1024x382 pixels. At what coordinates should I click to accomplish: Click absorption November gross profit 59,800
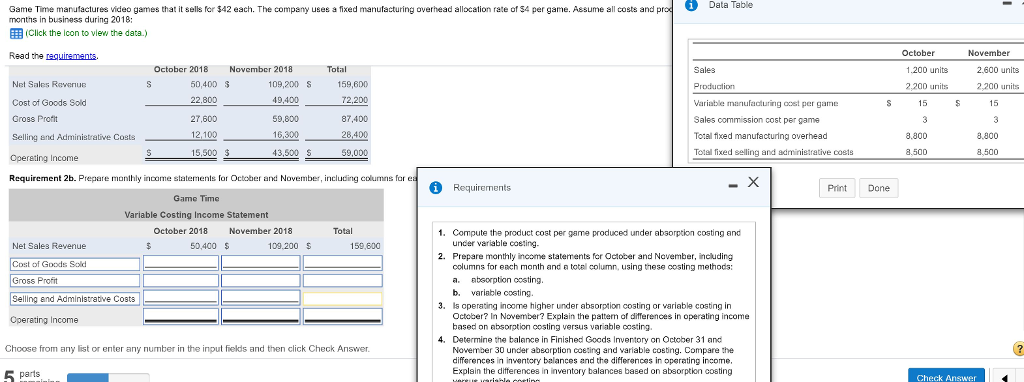click(285, 119)
